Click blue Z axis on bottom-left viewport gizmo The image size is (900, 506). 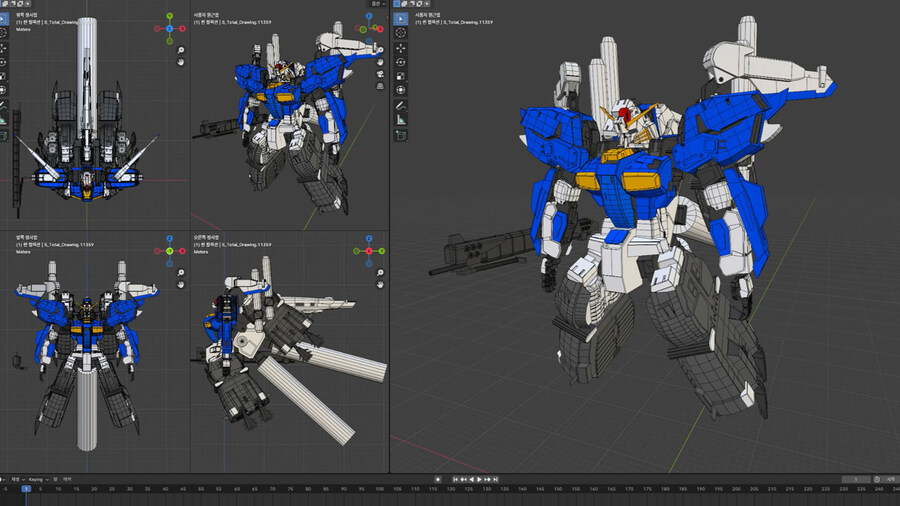[169, 238]
